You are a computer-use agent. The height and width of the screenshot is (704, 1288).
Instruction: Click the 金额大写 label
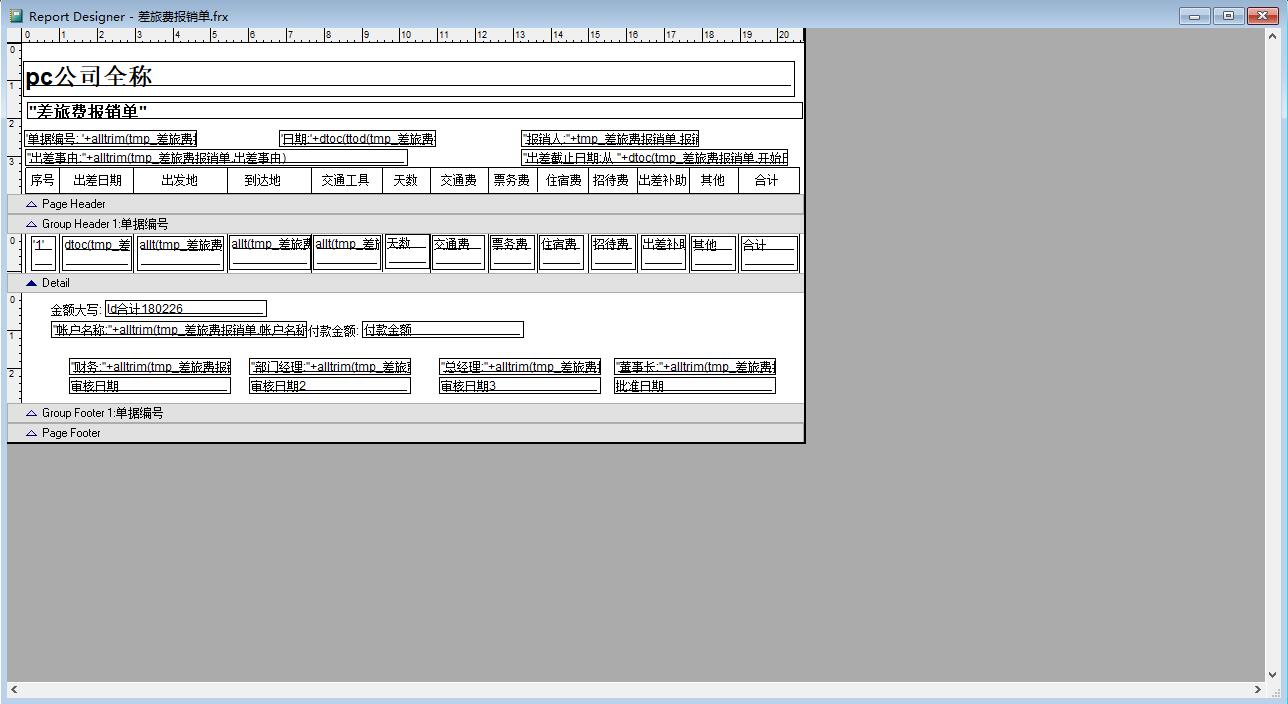pyautogui.click(x=76, y=310)
